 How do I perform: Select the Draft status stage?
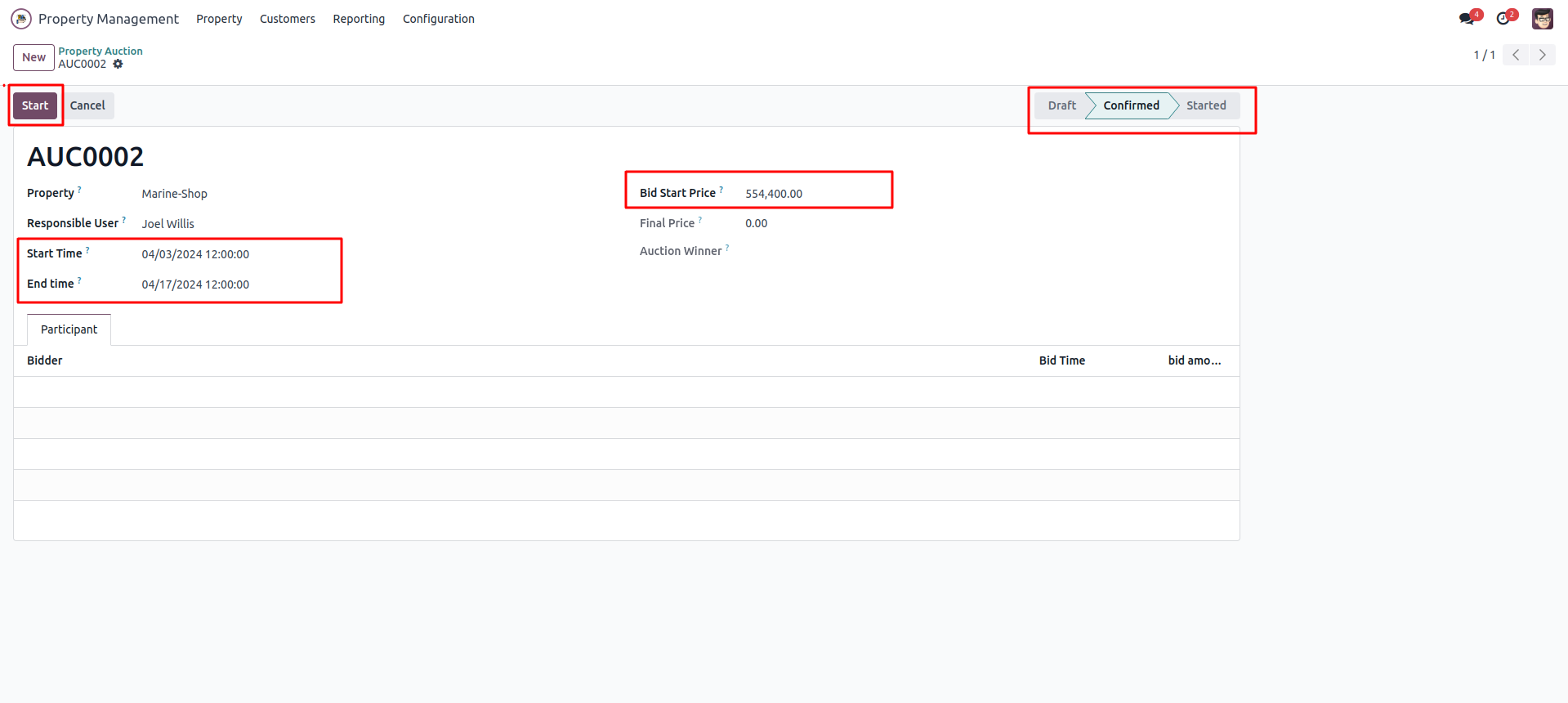(x=1061, y=105)
